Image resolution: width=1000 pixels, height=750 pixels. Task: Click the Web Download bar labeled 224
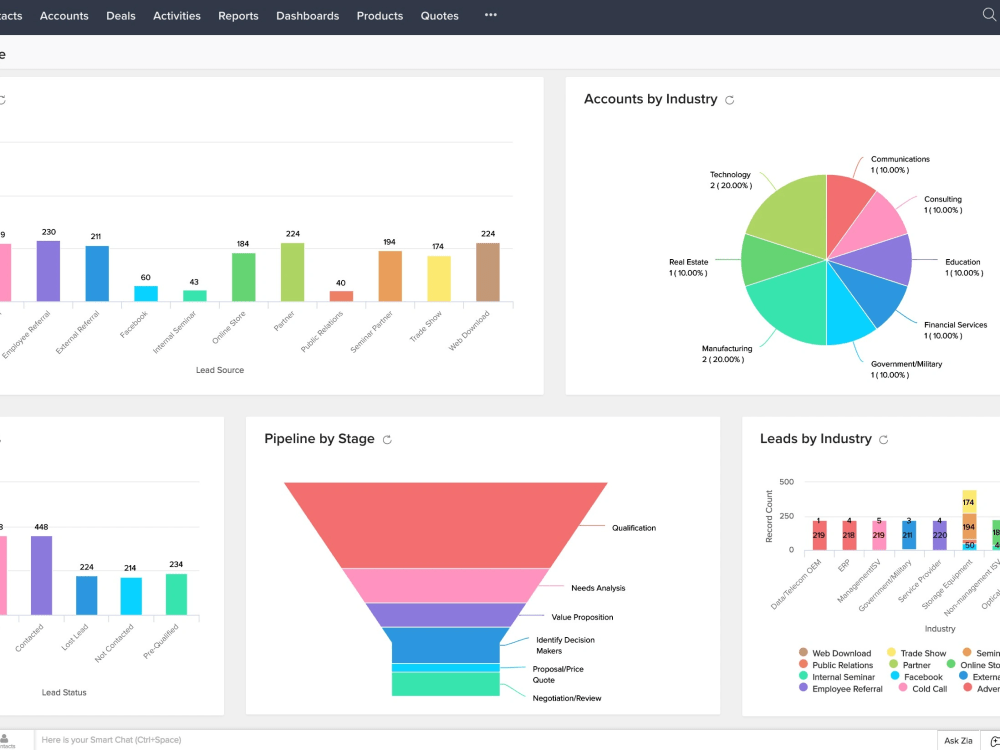click(x=488, y=272)
